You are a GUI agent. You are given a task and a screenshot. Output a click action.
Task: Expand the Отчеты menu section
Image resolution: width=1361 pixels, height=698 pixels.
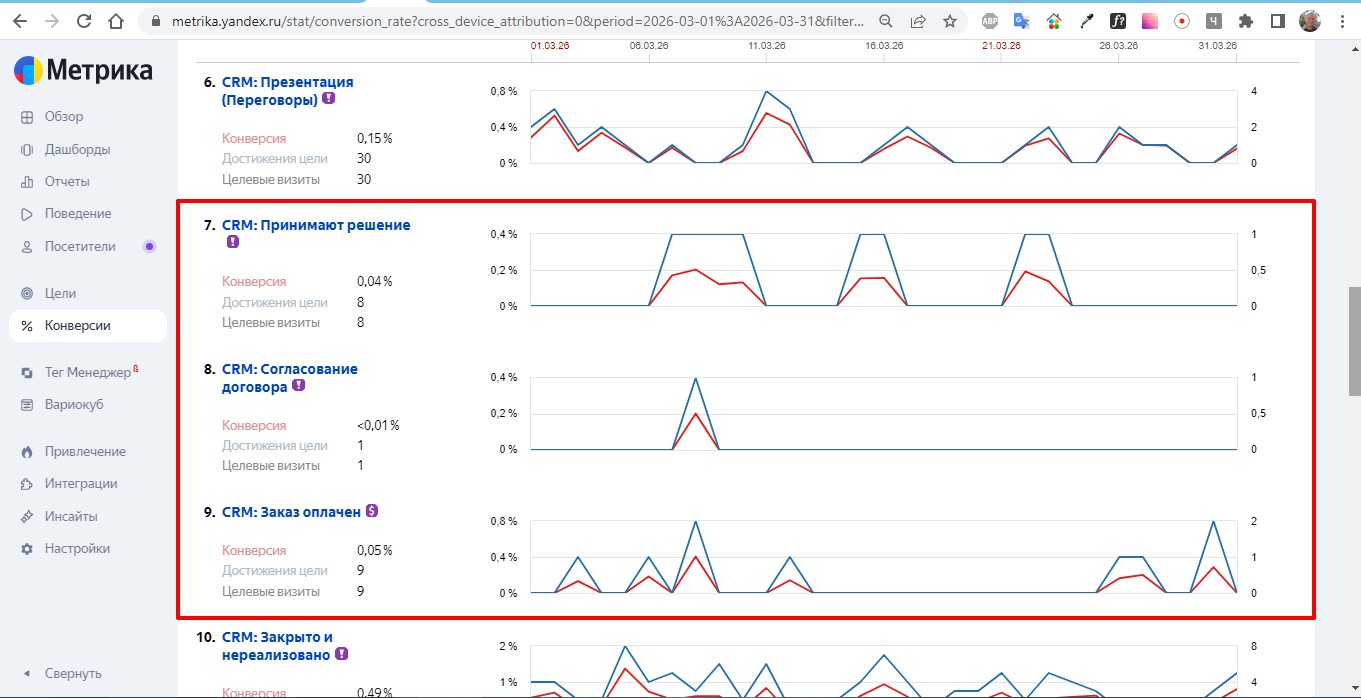click(x=67, y=181)
